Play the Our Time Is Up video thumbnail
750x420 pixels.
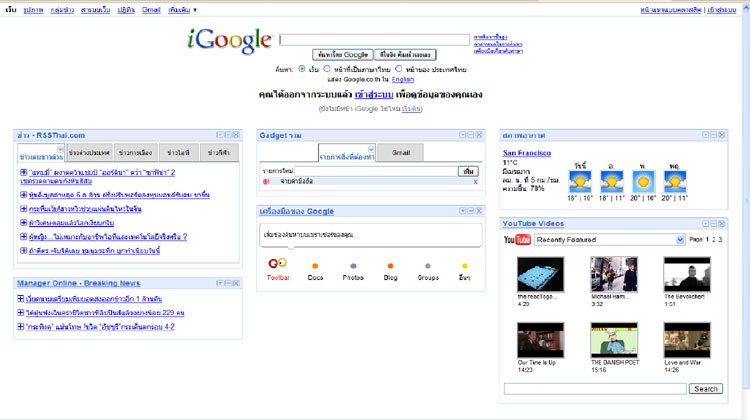point(540,340)
